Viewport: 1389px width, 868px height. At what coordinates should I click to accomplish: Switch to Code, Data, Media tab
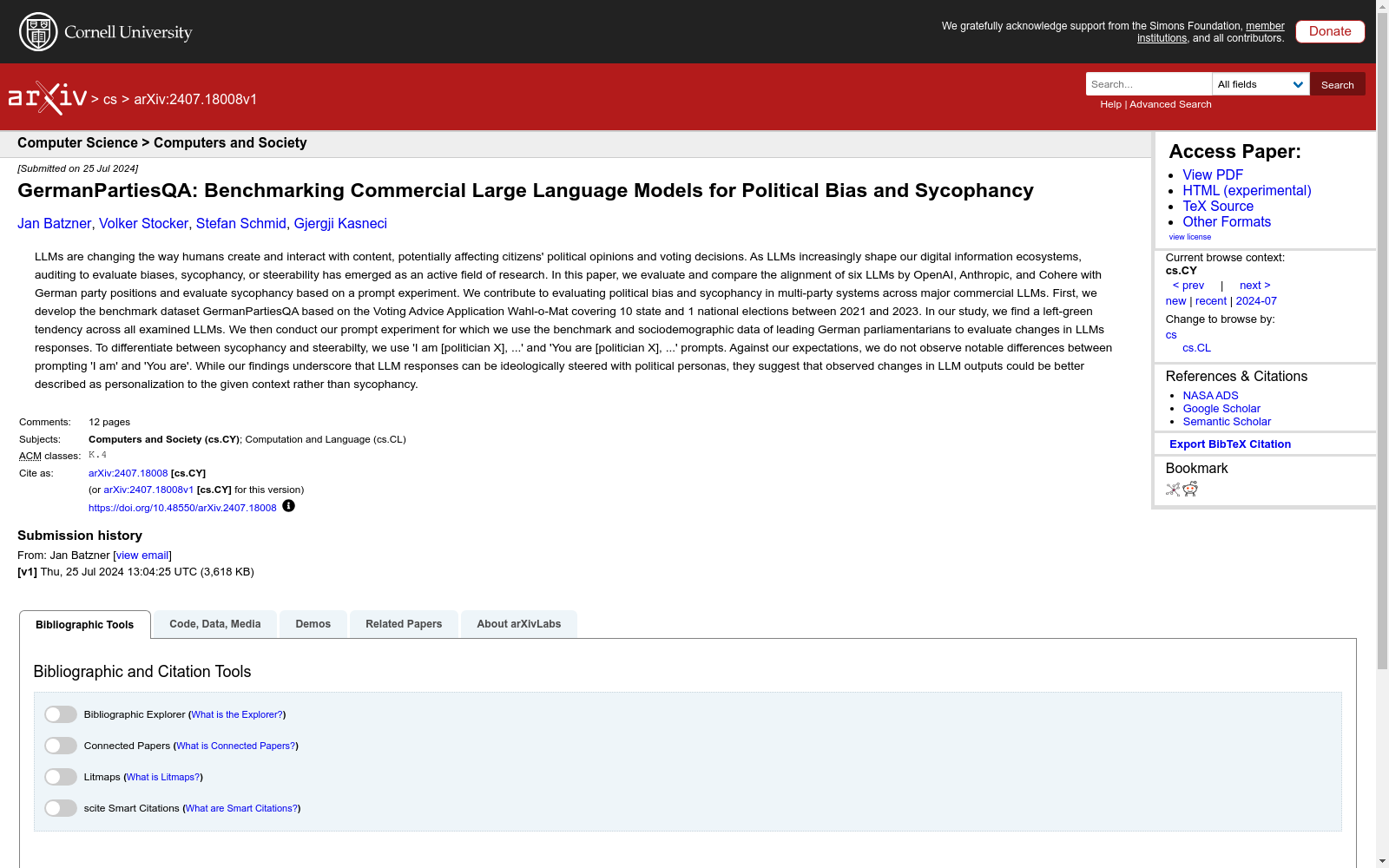pyautogui.click(x=215, y=624)
